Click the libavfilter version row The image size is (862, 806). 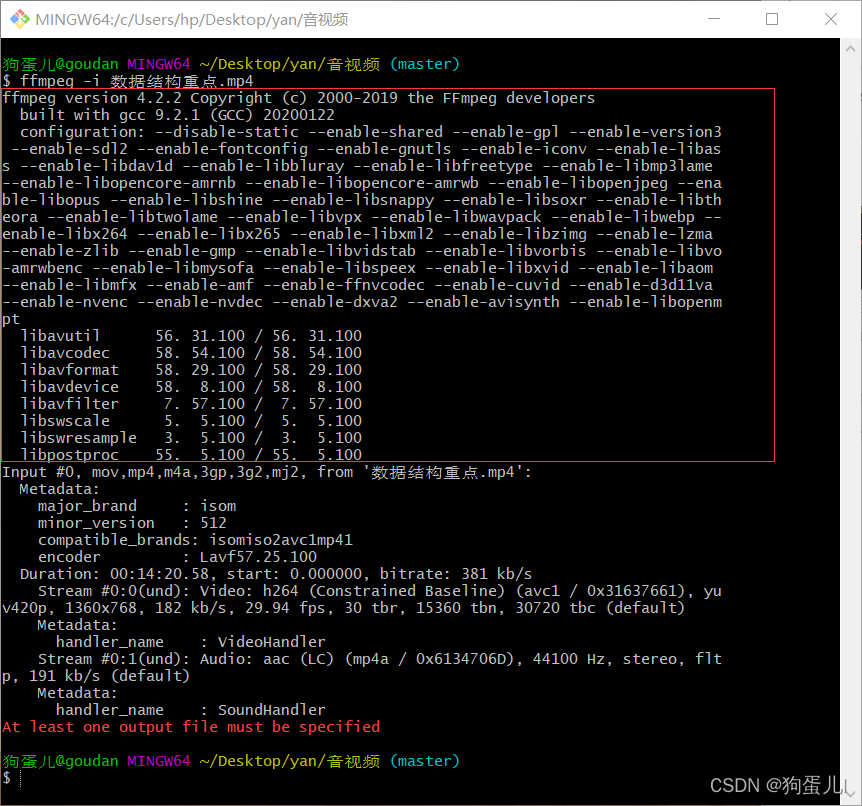(x=191, y=404)
